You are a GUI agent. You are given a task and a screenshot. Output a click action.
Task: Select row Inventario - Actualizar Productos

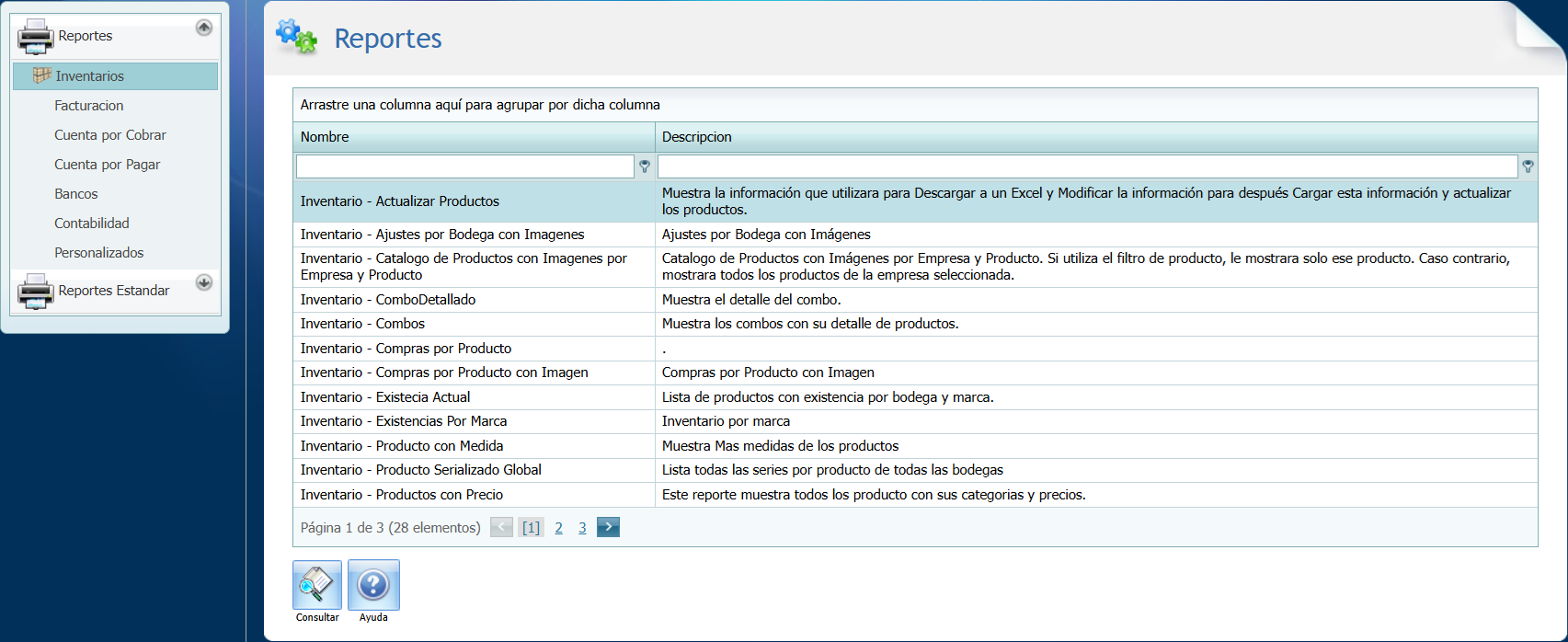point(915,201)
